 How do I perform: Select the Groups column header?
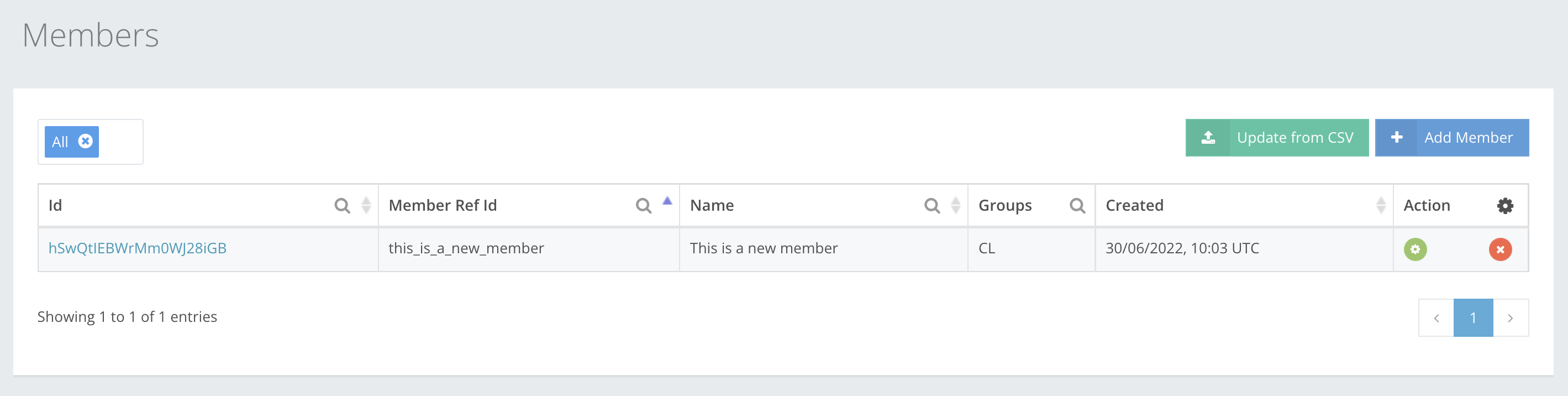[1004, 205]
